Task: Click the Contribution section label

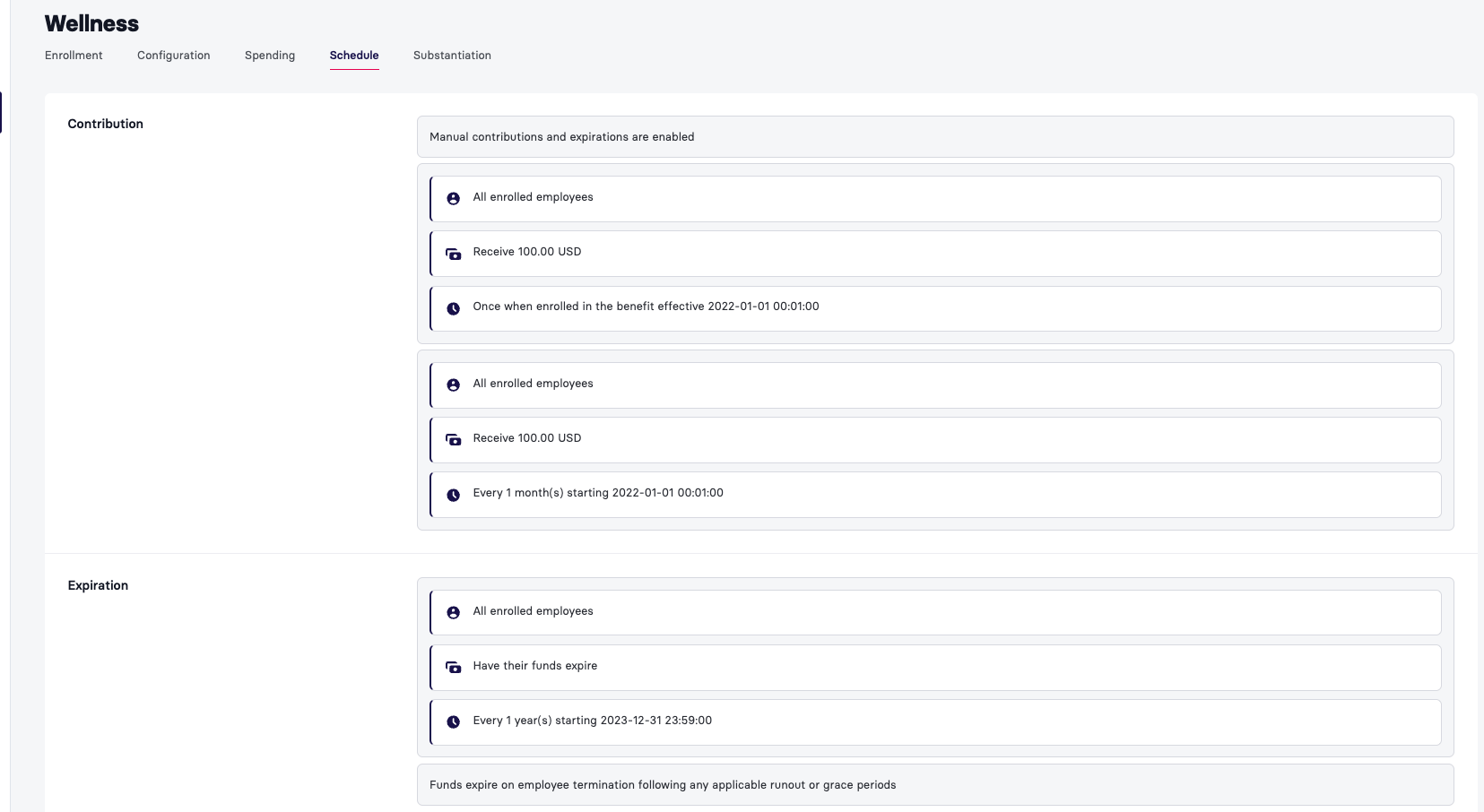Action: point(106,124)
